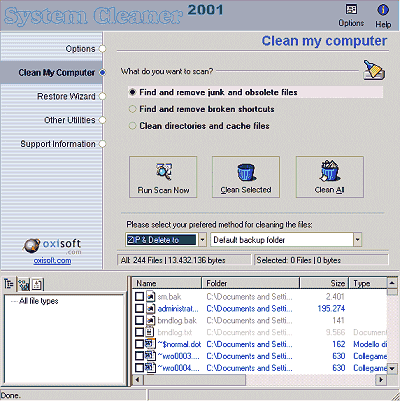Screen dimensions: 400x401
Task: Click the Run Scan Now button
Action: coord(163,177)
